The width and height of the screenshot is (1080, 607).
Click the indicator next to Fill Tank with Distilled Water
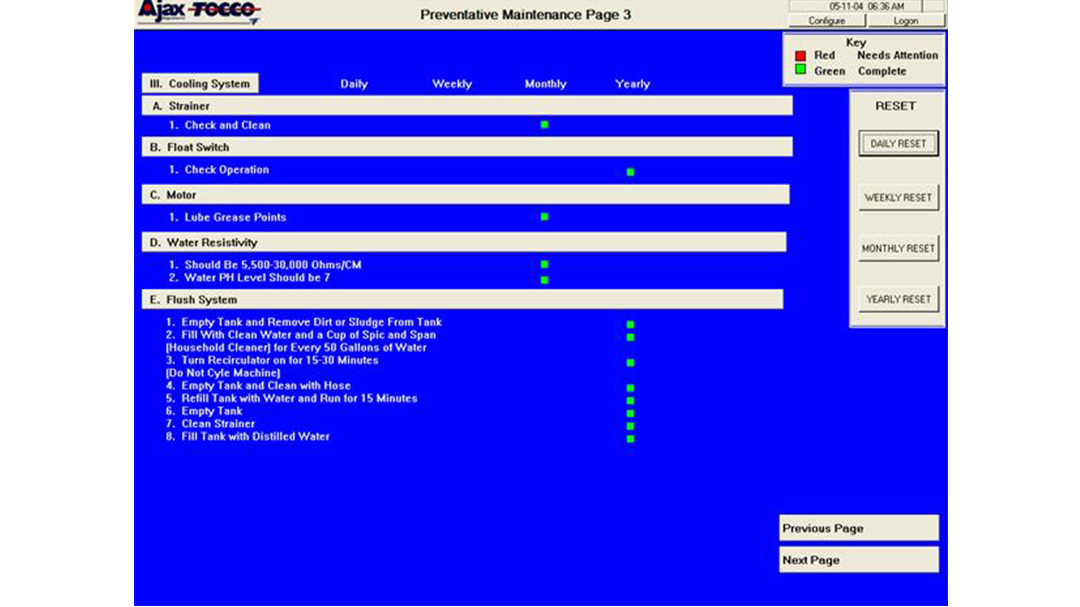[630, 438]
